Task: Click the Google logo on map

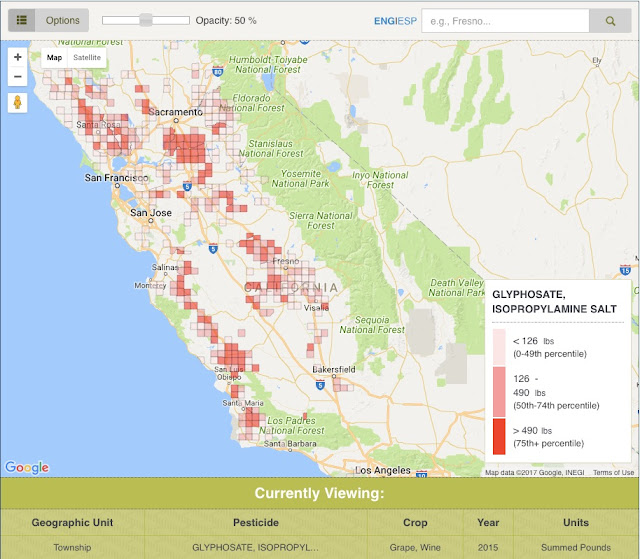Action: pos(27,468)
